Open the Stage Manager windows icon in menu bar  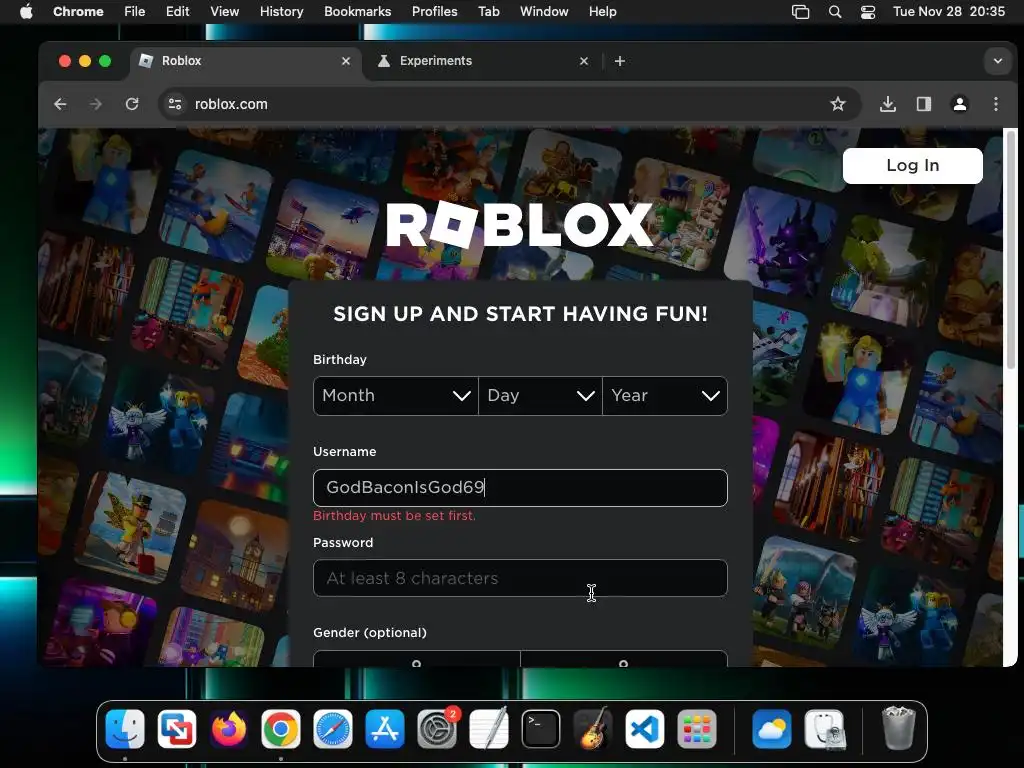click(801, 11)
